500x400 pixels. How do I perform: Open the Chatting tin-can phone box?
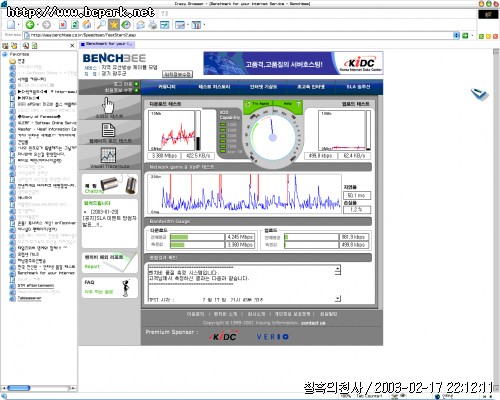[x=110, y=185]
